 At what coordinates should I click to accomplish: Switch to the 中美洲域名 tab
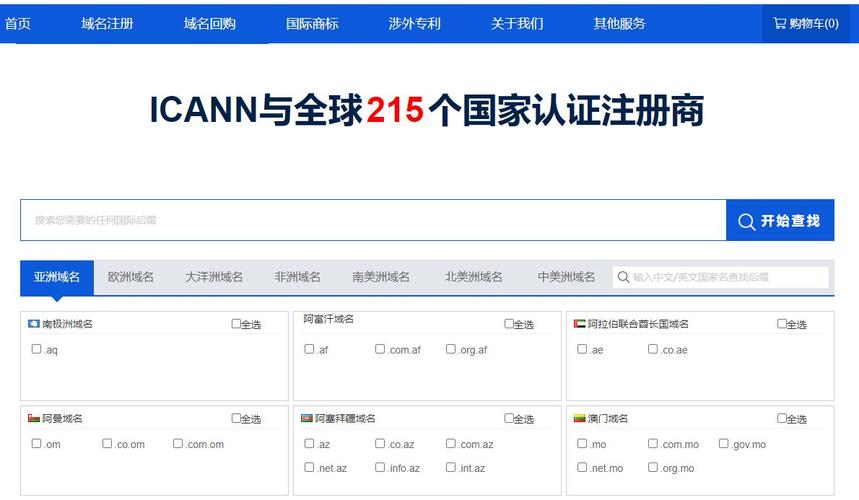[x=566, y=277]
